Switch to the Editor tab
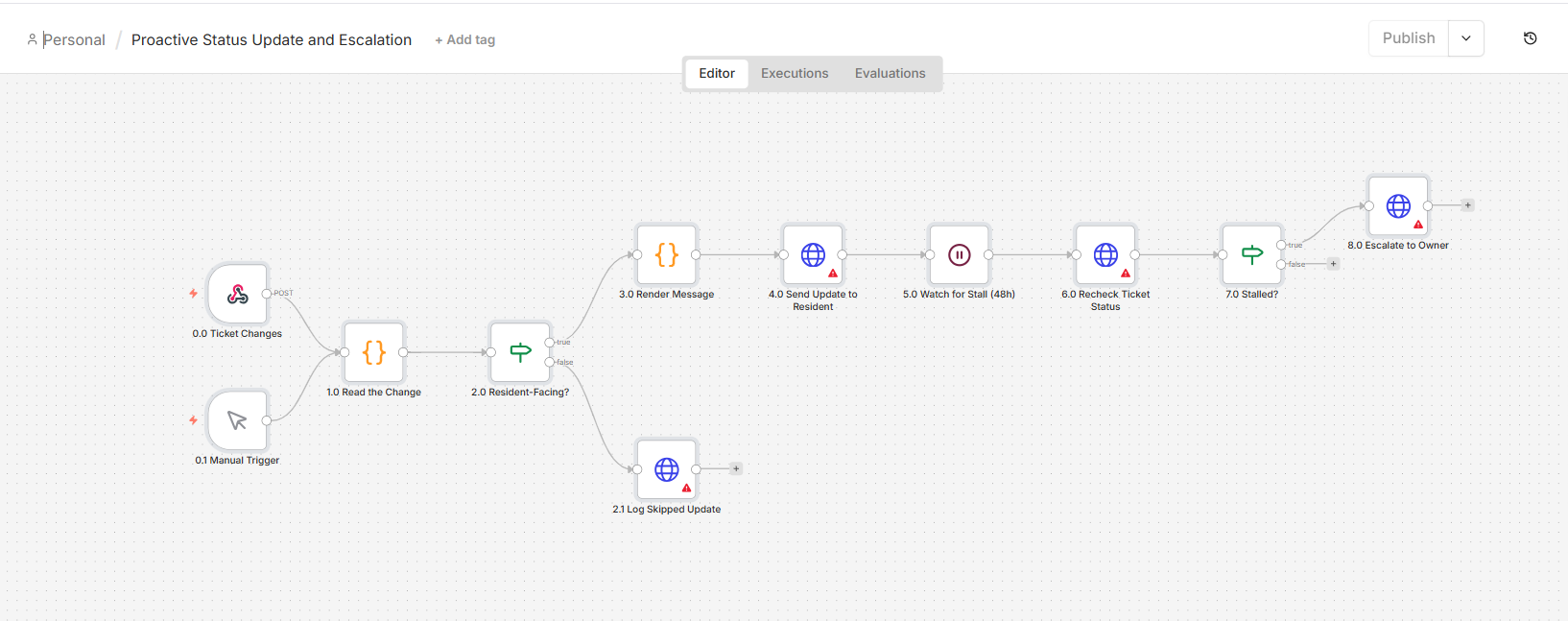This screenshot has width=1568, height=621. (x=717, y=73)
